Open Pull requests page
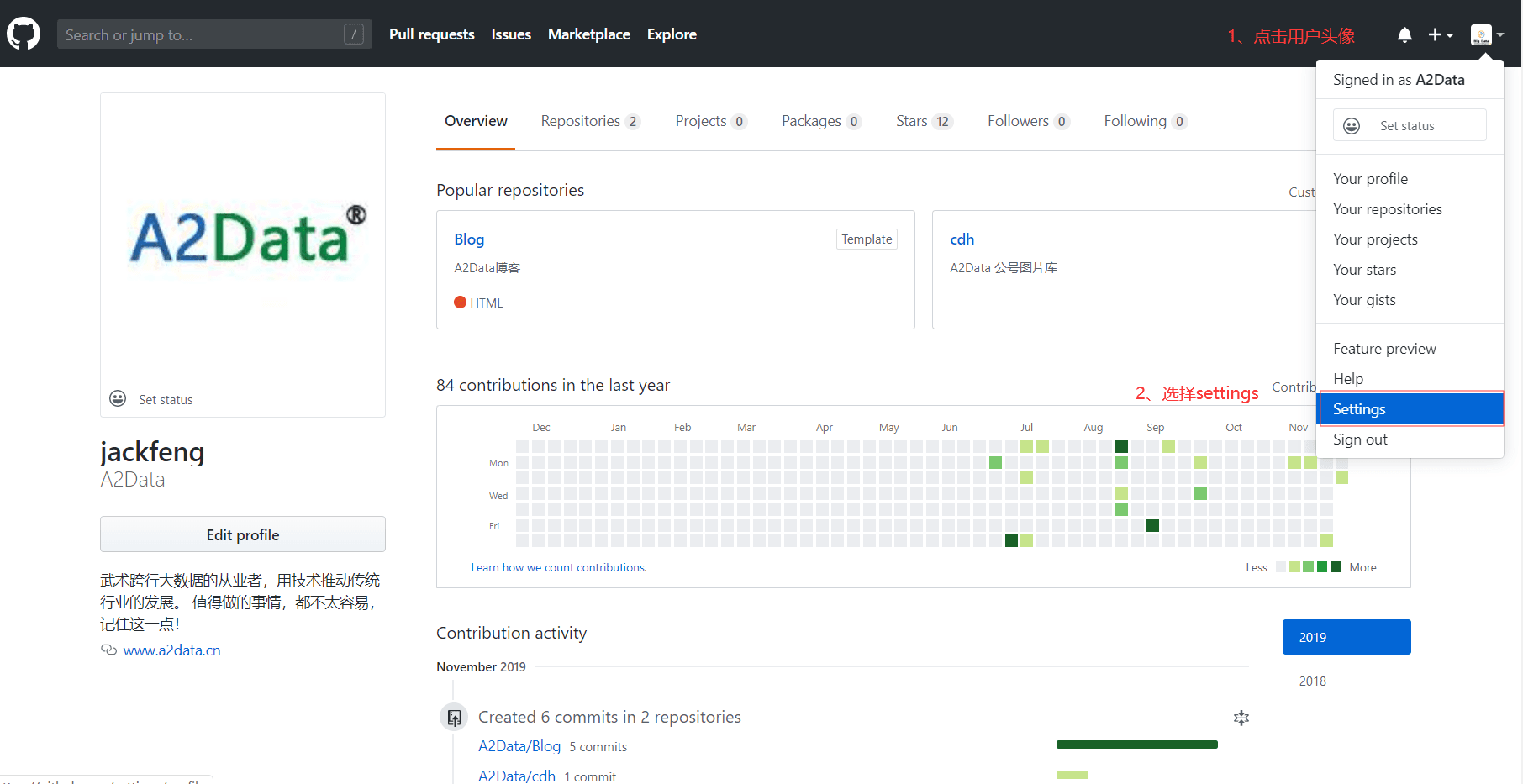Image resolution: width=1523 pixels, height=784 pixels. pyautogui.click(x=432, y=34)
